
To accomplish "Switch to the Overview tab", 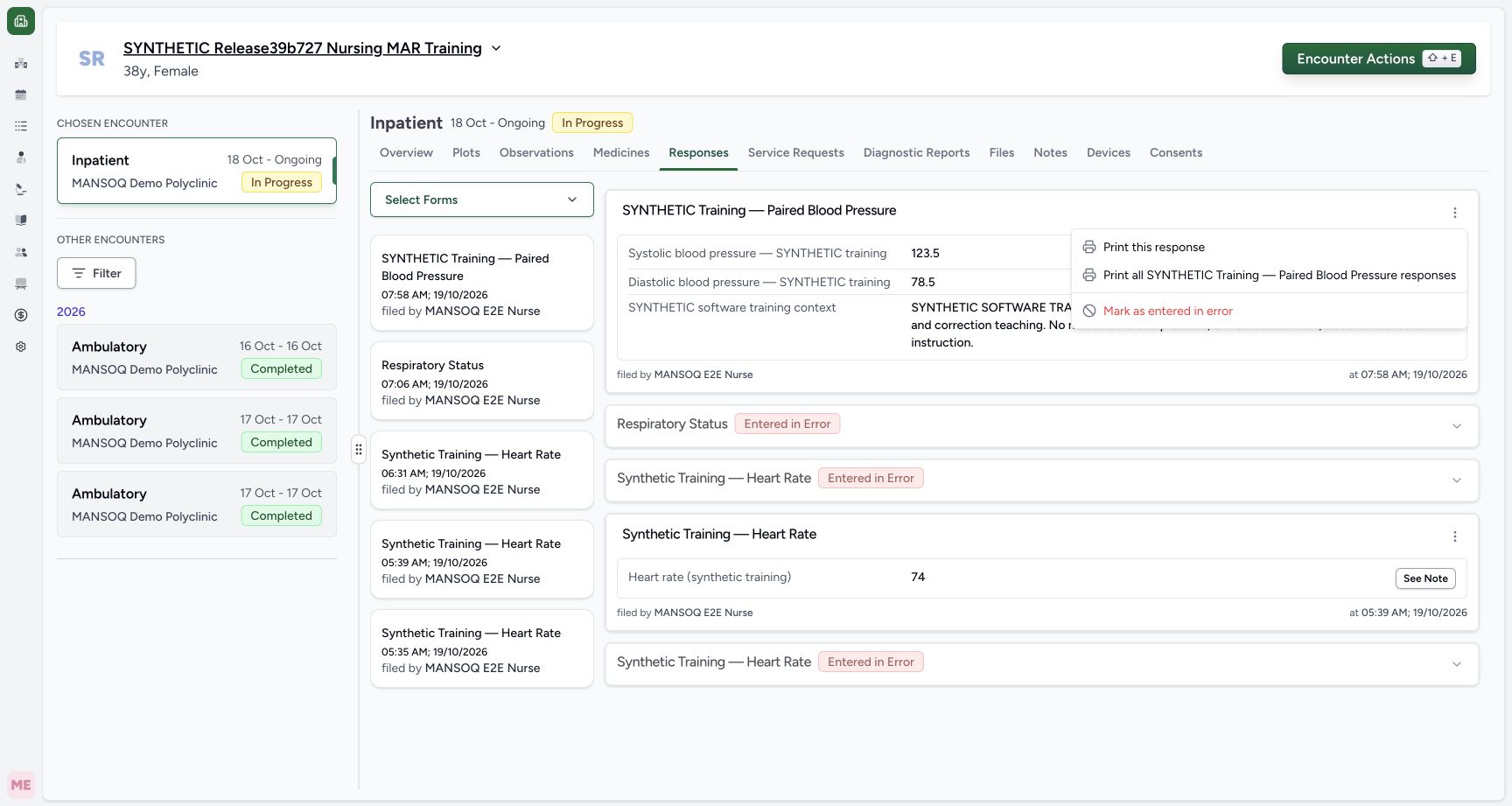I will click(x=406, y=152).
